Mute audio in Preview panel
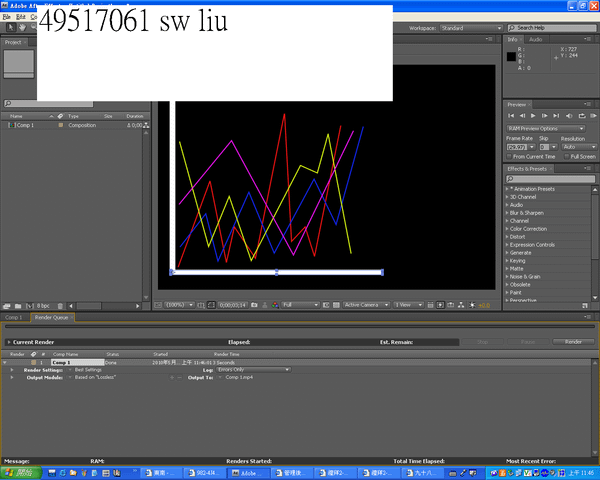This screenshot has height=480, width=600. [x=569, y=116]
